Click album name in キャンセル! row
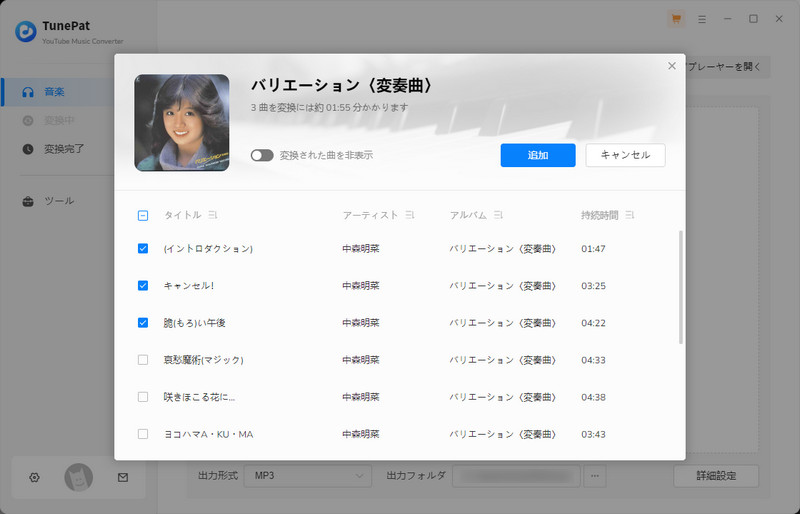This screenshot has height=514, width=800. 503,286
